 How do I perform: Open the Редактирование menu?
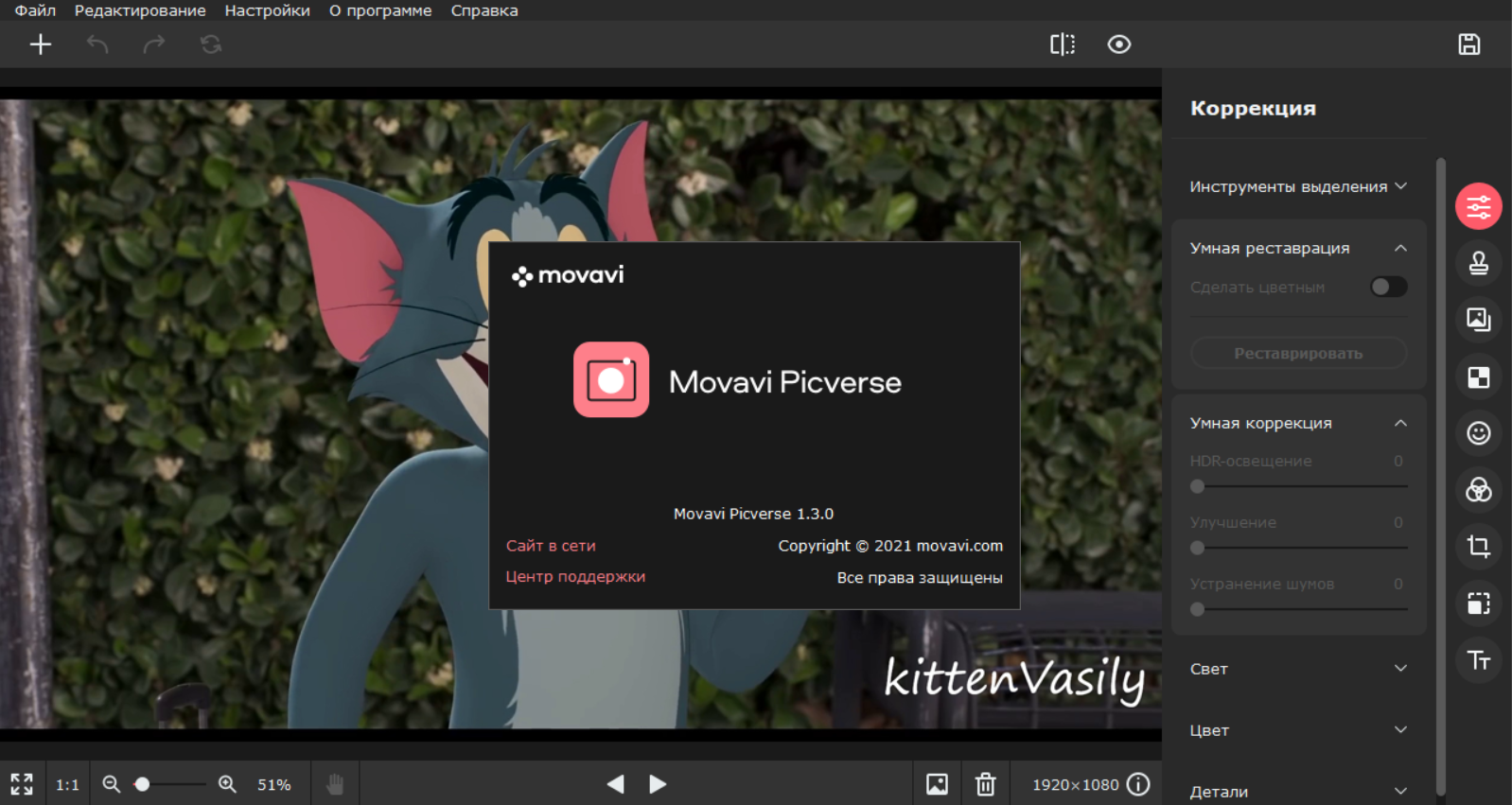point(140,10)
